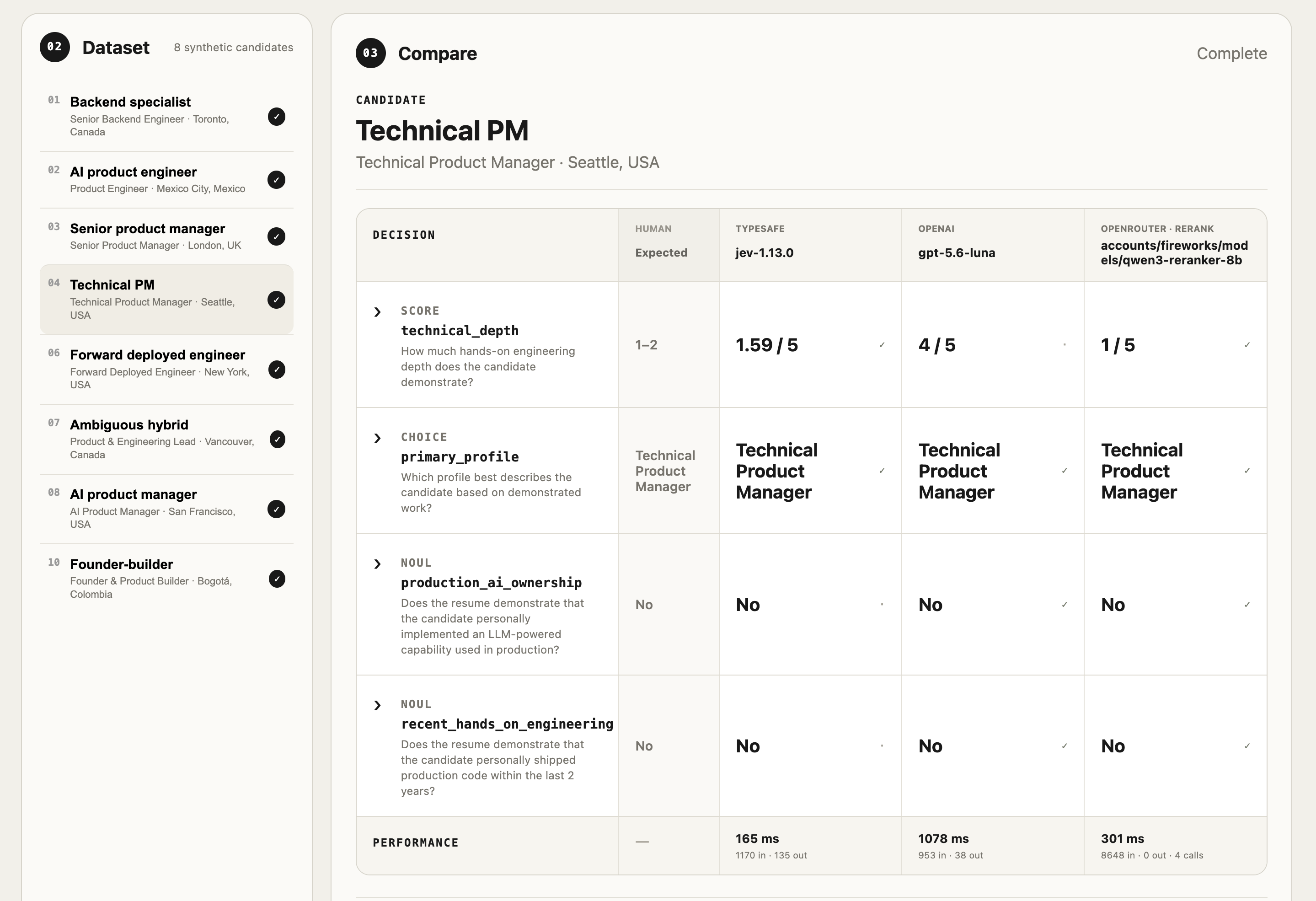Click the check icon in Technical PM row

tap(276, 300)
